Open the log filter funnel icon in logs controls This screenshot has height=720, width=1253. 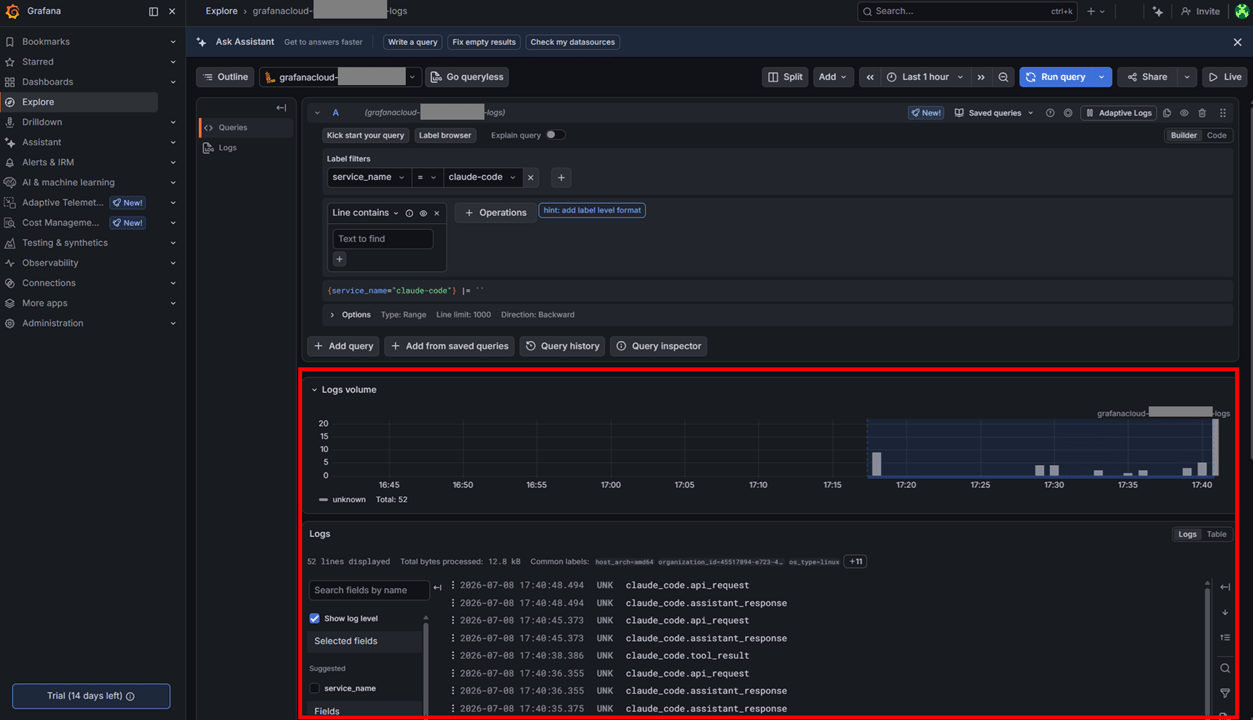point(1225,693)
